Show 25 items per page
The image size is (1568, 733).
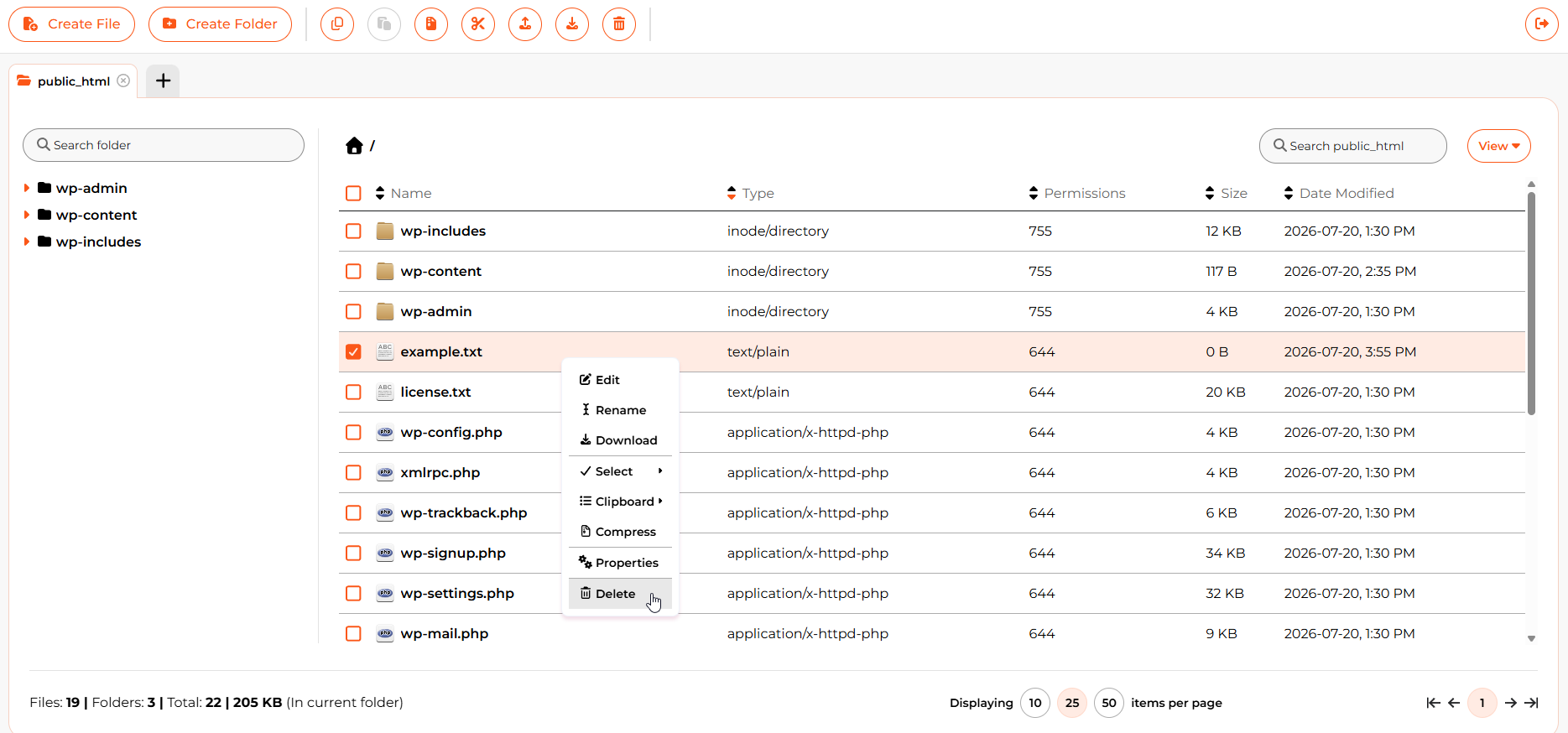1072,703
